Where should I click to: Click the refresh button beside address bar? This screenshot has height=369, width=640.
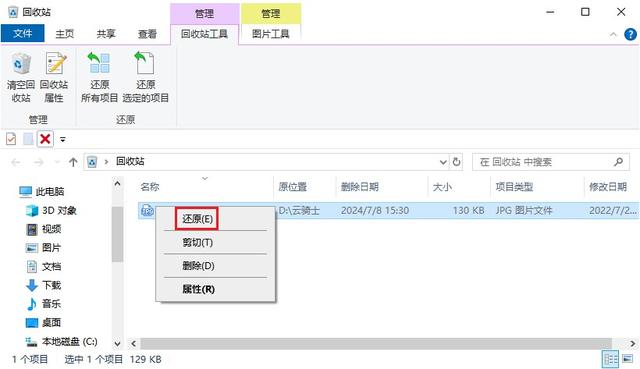coord(456,162)
